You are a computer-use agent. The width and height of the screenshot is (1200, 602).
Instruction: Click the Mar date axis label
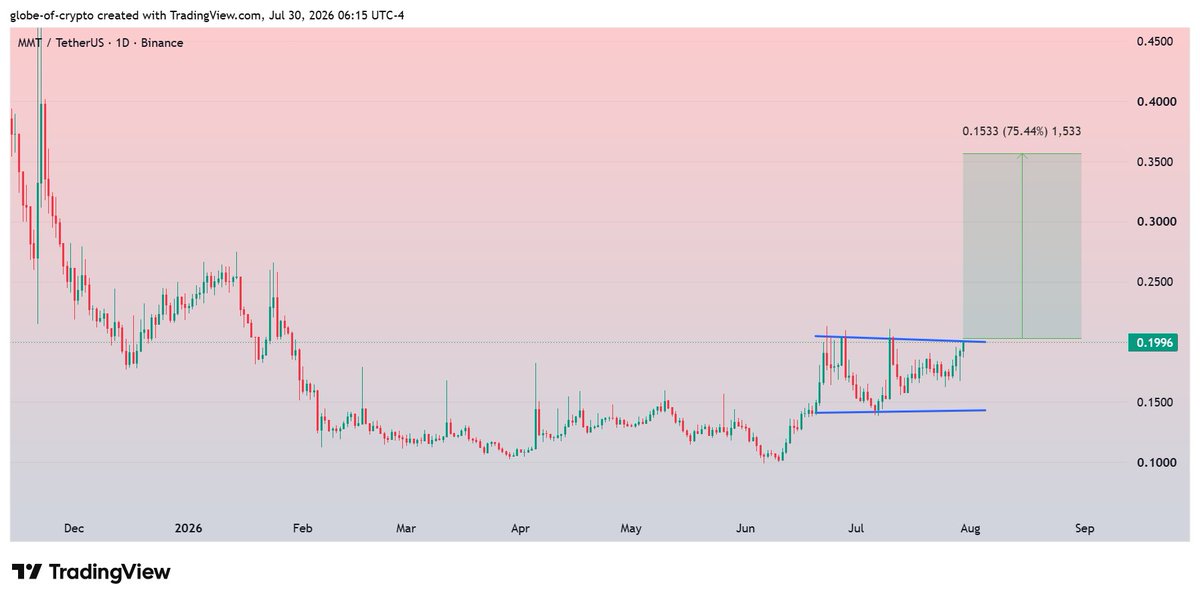pos(406,527)
